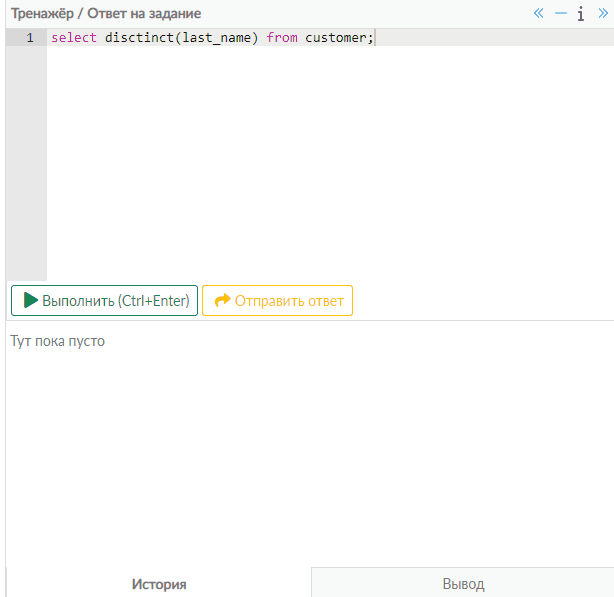
Task: Click the 'Тут пока пусто' placeholder text
Action: pos(57,342)
